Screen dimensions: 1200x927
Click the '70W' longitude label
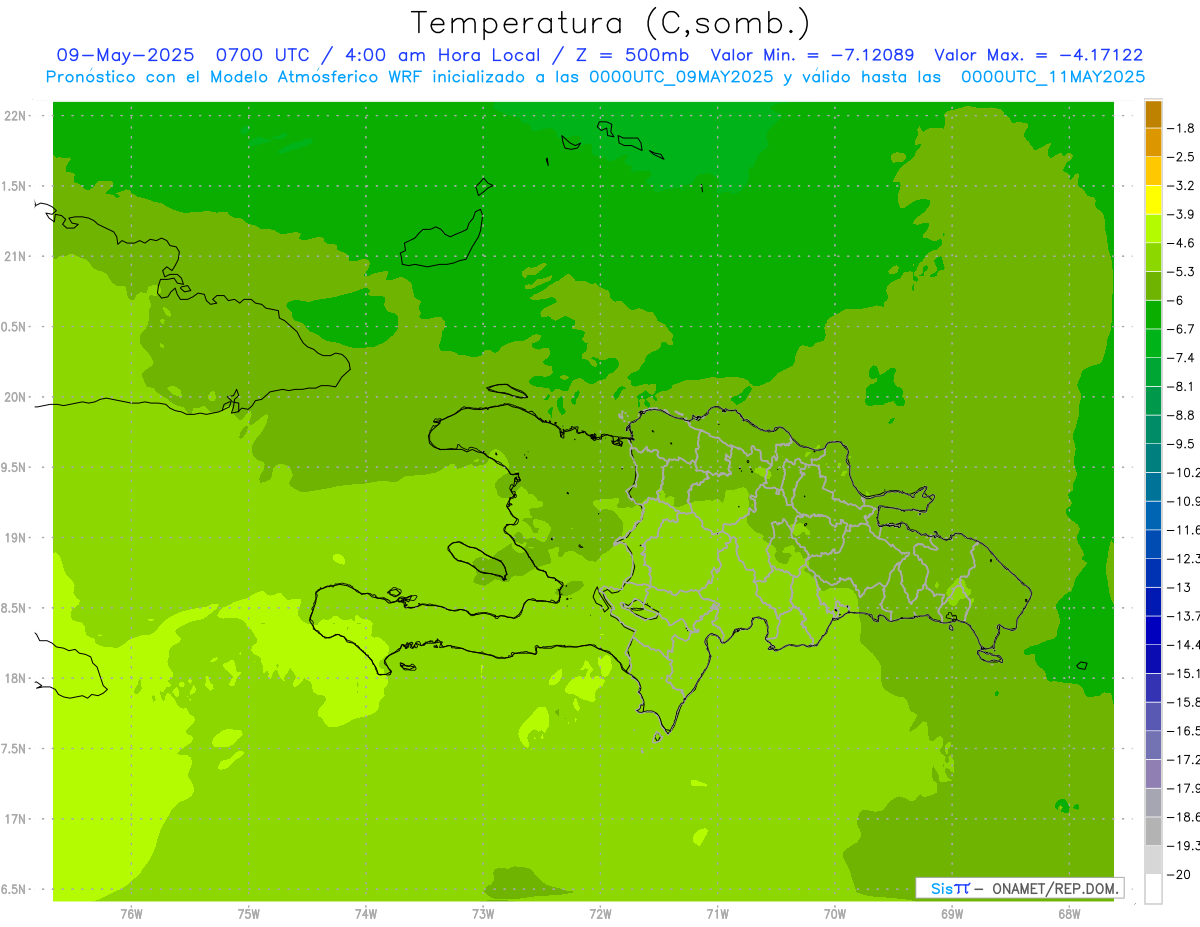[x=835, y=913]
